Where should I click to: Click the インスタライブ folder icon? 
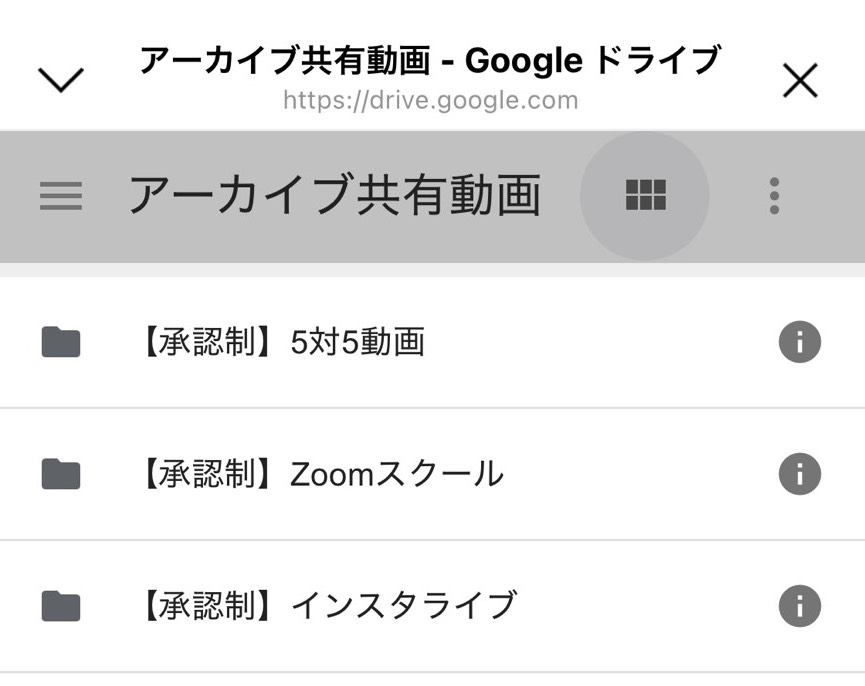(61, 606)
